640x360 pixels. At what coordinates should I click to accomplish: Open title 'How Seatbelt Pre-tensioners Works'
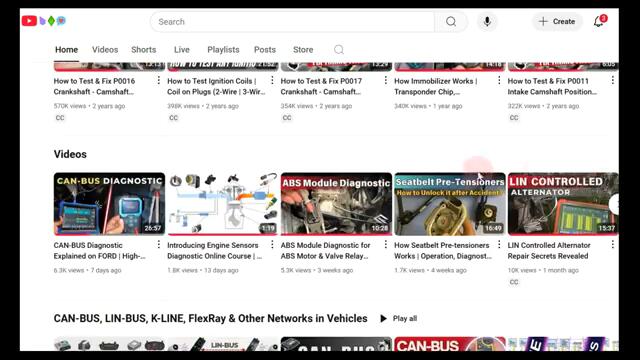[443, 251]
